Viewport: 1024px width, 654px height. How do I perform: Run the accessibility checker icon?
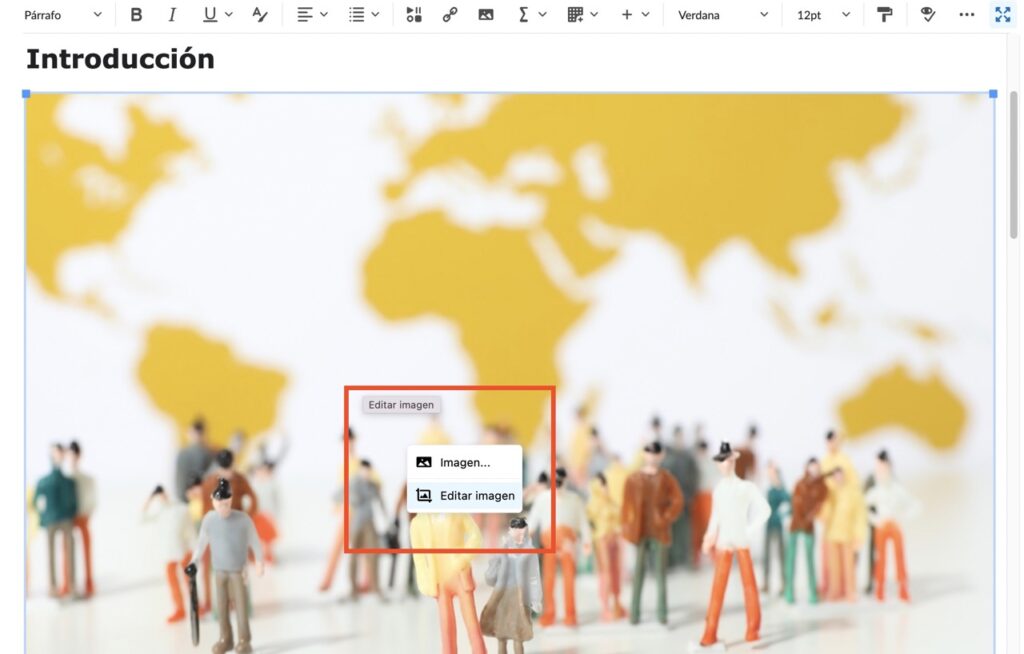928,15
